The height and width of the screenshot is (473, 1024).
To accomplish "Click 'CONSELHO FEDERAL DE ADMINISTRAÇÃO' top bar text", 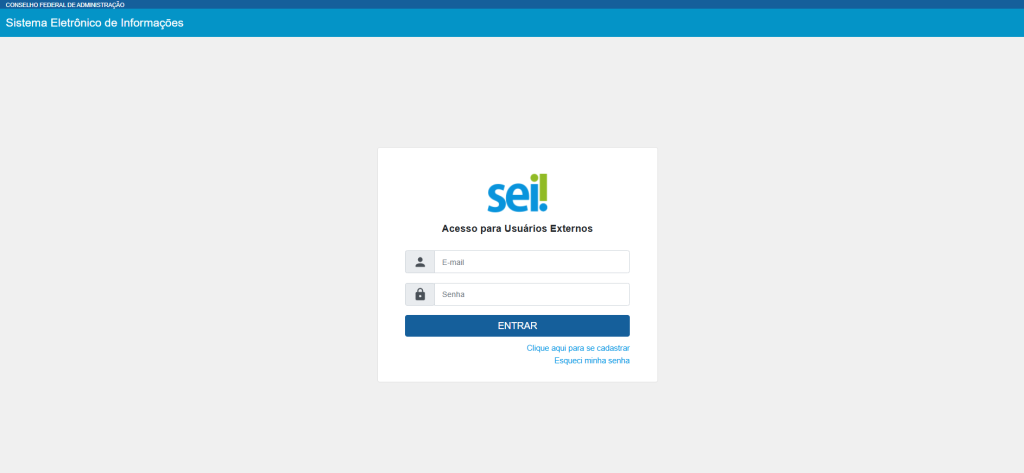I will pos(65,5).
